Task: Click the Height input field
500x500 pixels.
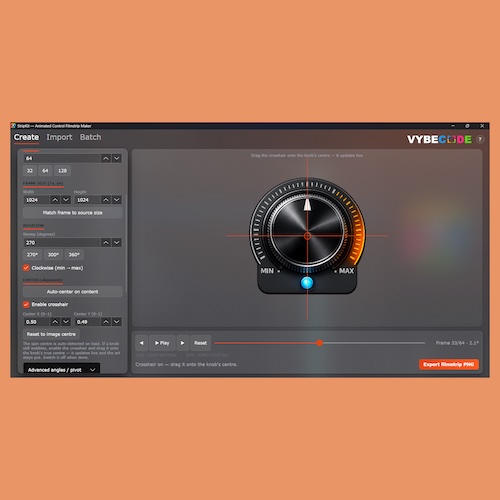Action: pyautogui.click(x=87, y=200)
